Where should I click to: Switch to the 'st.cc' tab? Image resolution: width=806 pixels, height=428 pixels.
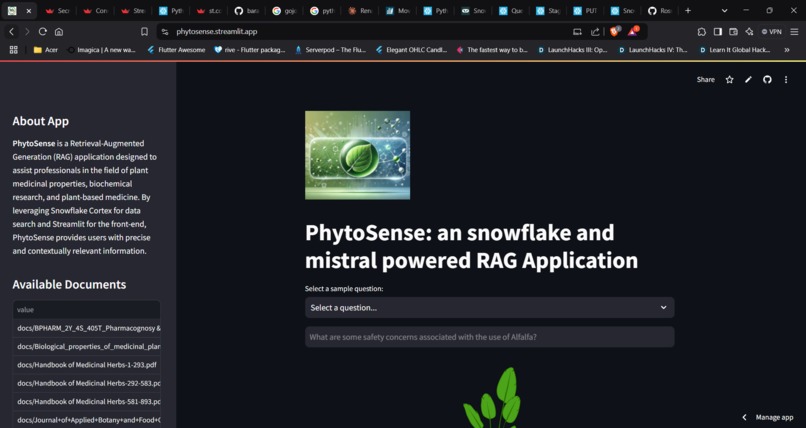(x=209, y=11)
